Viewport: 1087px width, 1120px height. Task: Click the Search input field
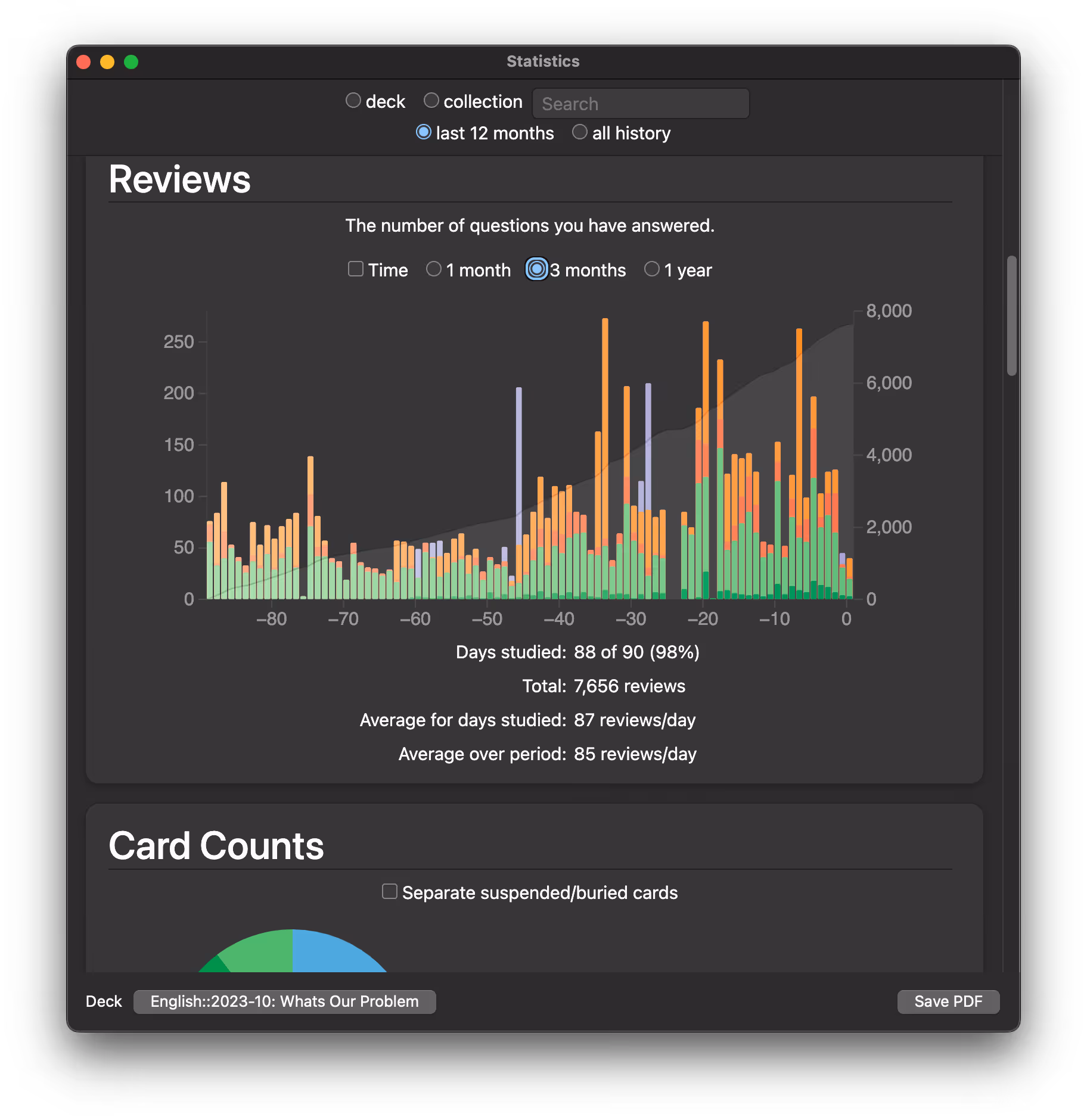pos(640,102)
